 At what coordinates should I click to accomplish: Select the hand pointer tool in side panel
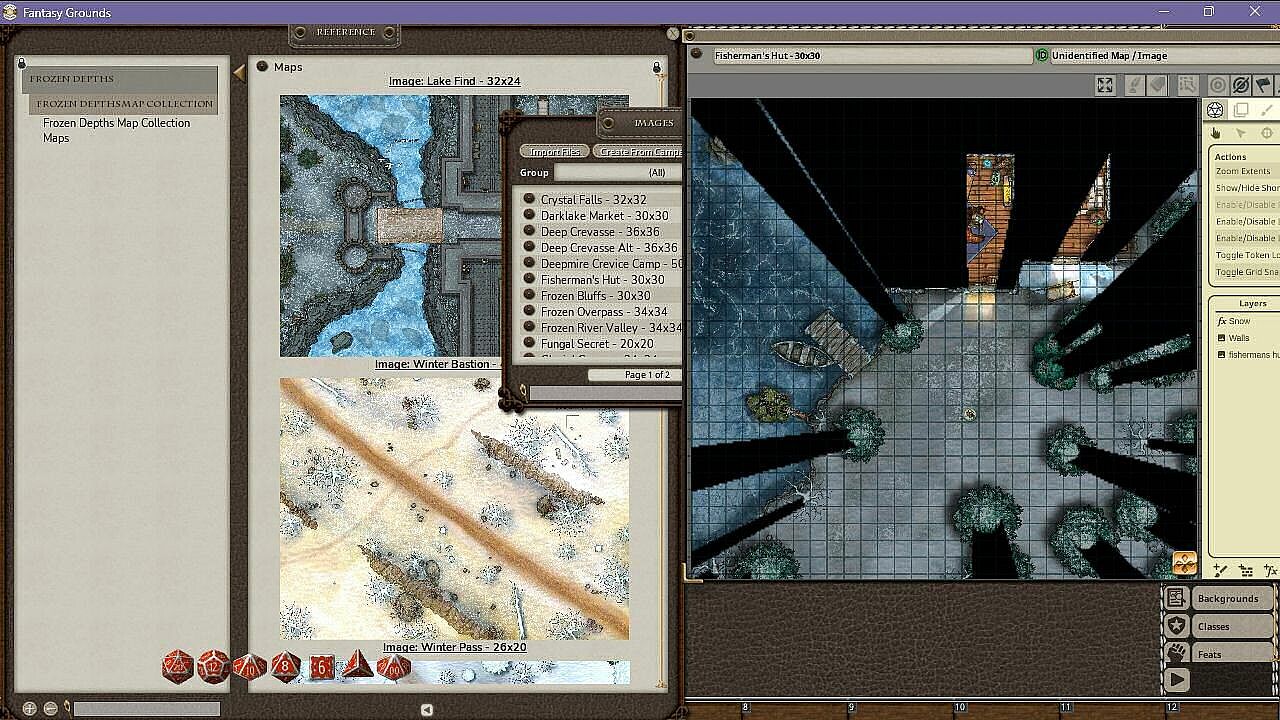coord(1216,133)
